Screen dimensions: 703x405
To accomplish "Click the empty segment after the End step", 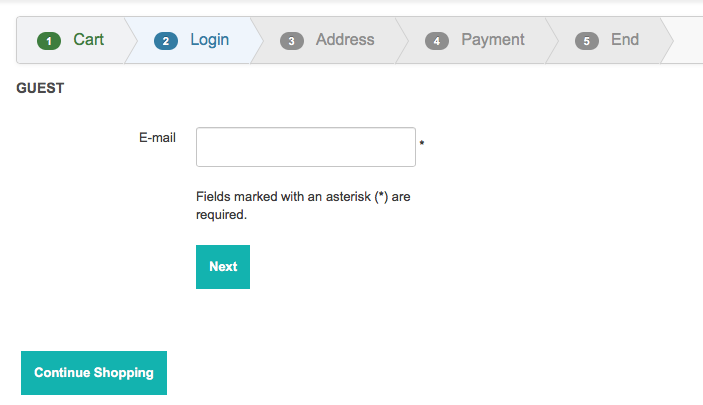I will (689, 41).
